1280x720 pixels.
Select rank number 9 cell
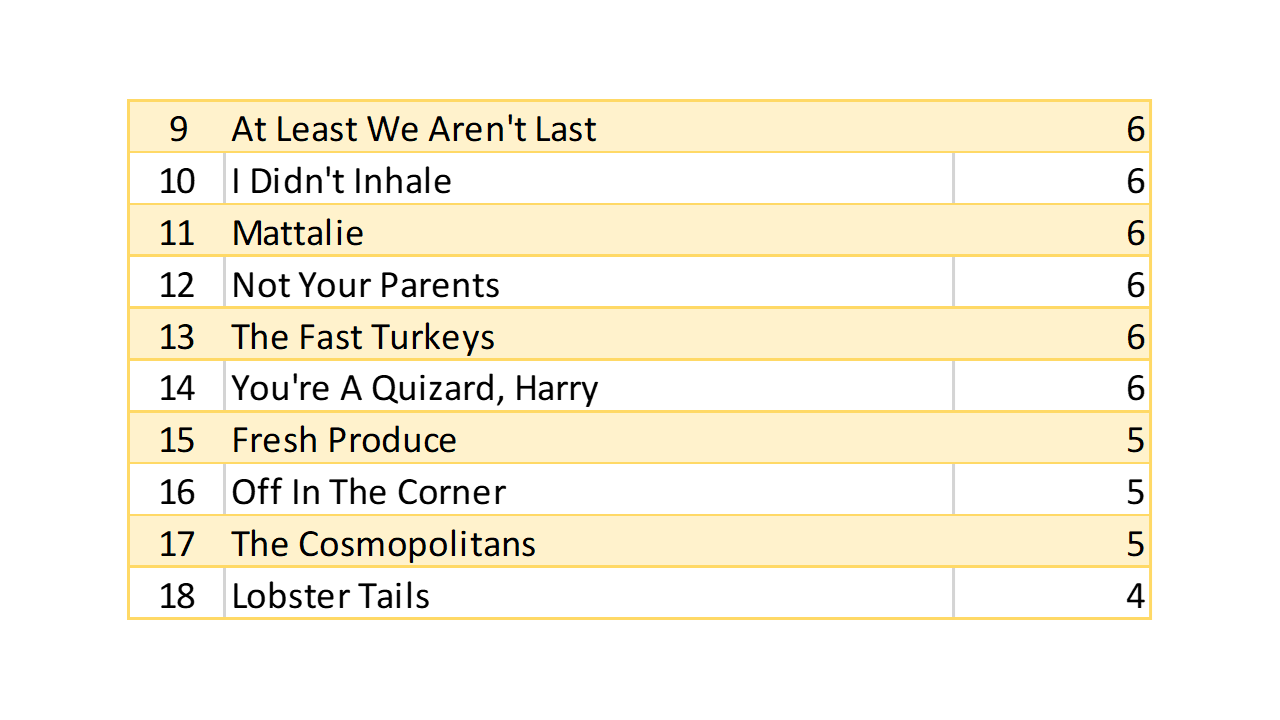tap(178, 129)
